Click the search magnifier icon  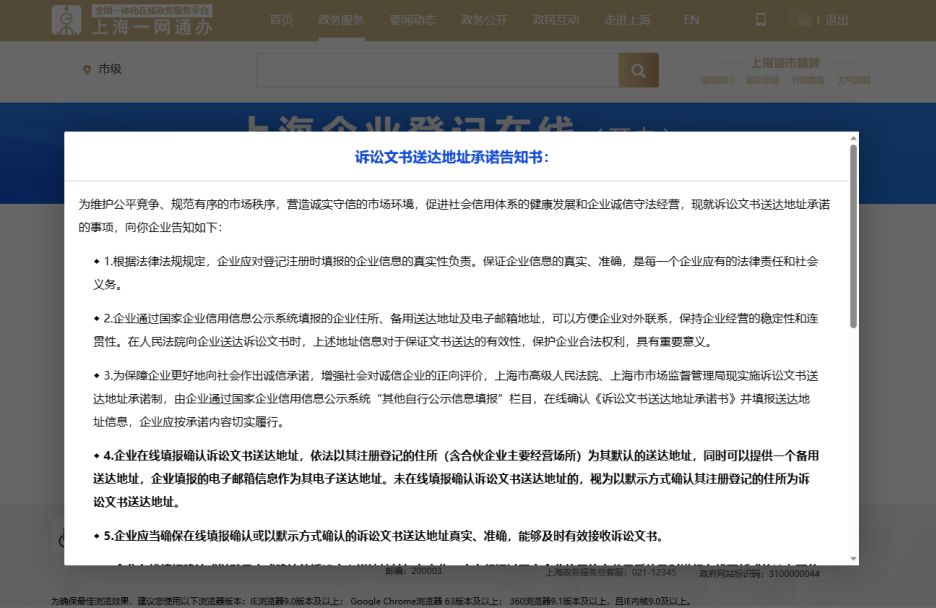pyautogui.click(x=638, y=70)
